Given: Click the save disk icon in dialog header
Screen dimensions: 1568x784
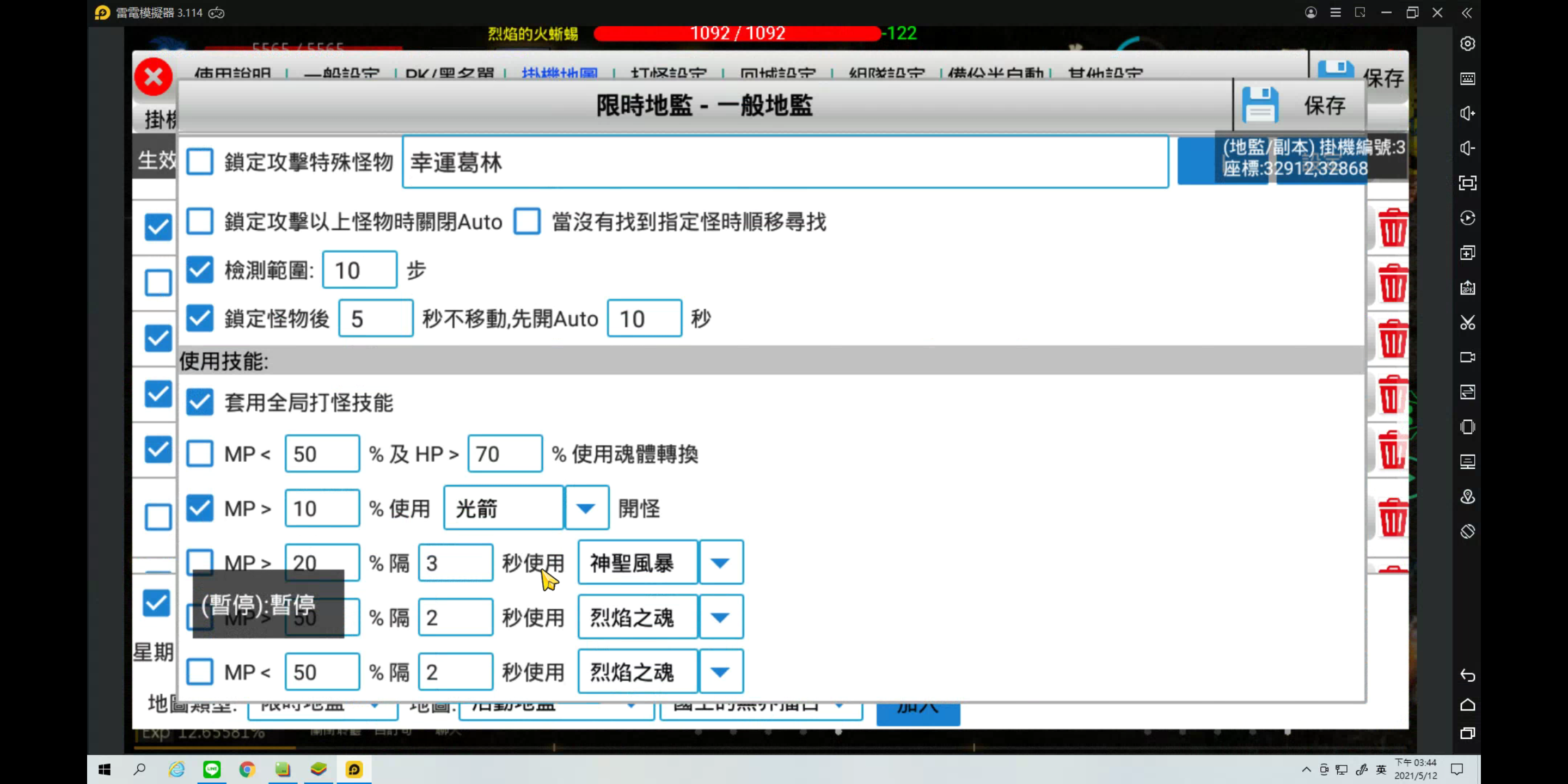Looking at the screenshot, I should (1260, 105).
